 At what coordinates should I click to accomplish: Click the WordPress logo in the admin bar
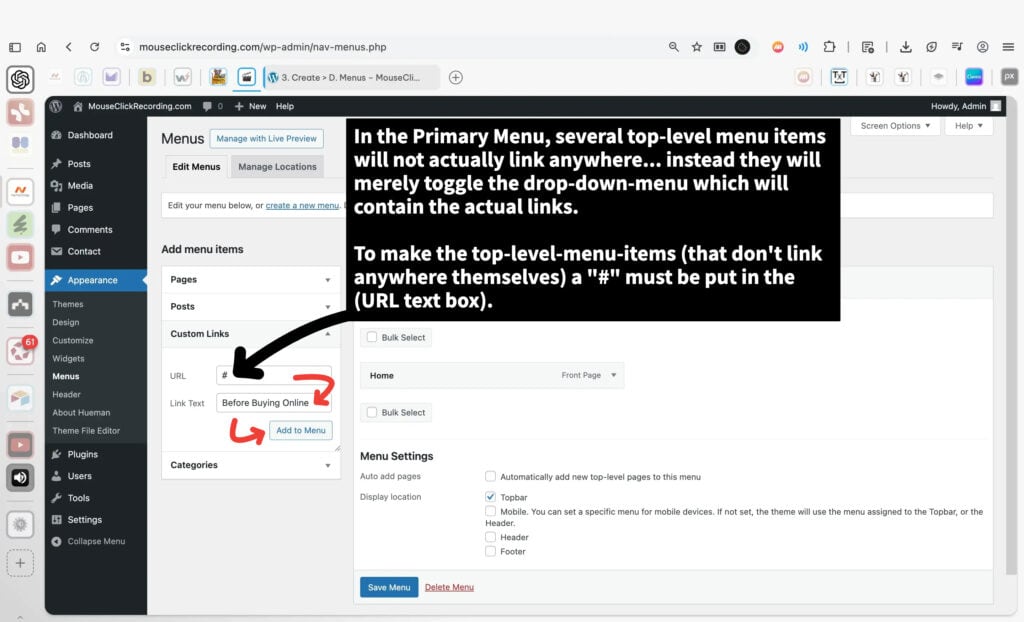pos(56,106)
